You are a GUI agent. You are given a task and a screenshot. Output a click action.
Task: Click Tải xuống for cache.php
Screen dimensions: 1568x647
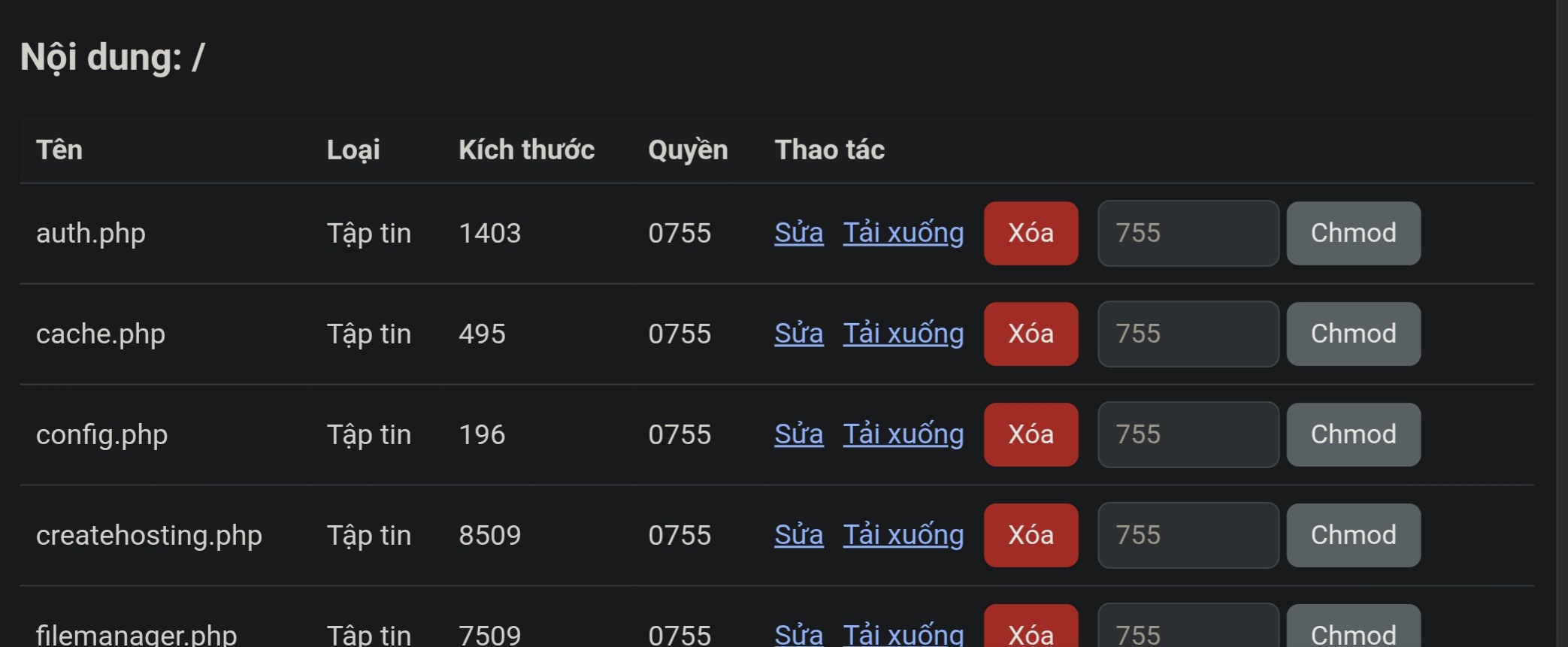click(x=903, y=334)
